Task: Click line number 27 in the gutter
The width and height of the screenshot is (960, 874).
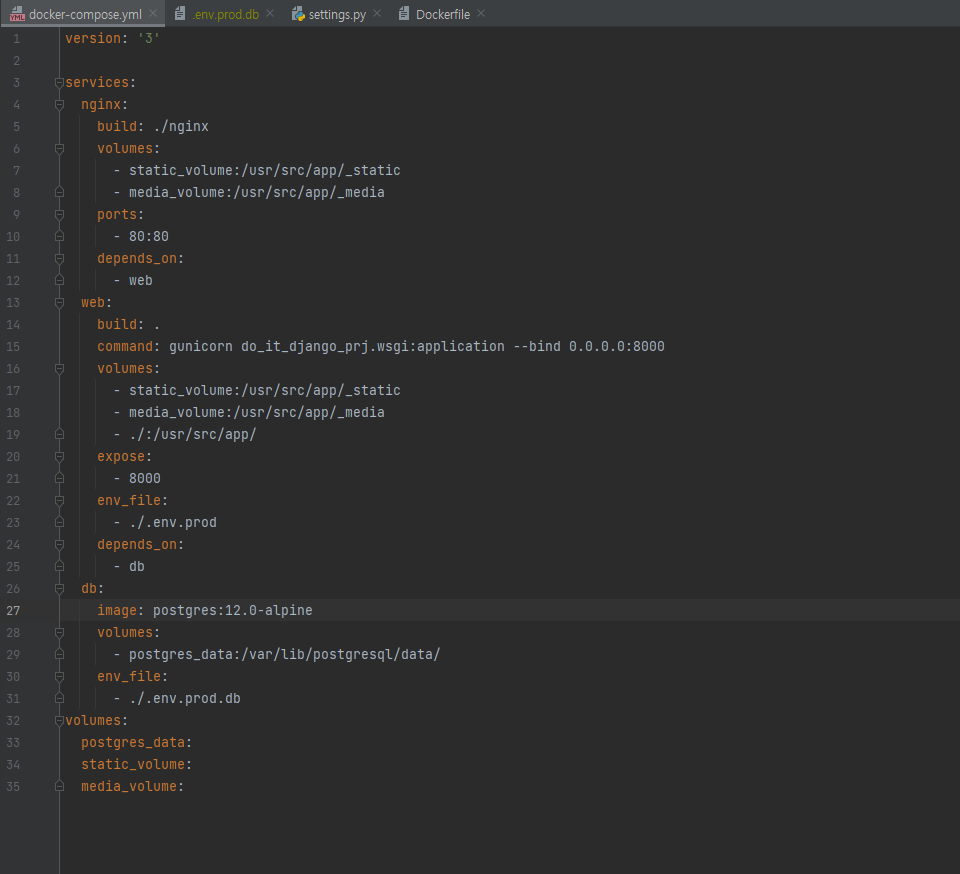Action: [13, 611]
